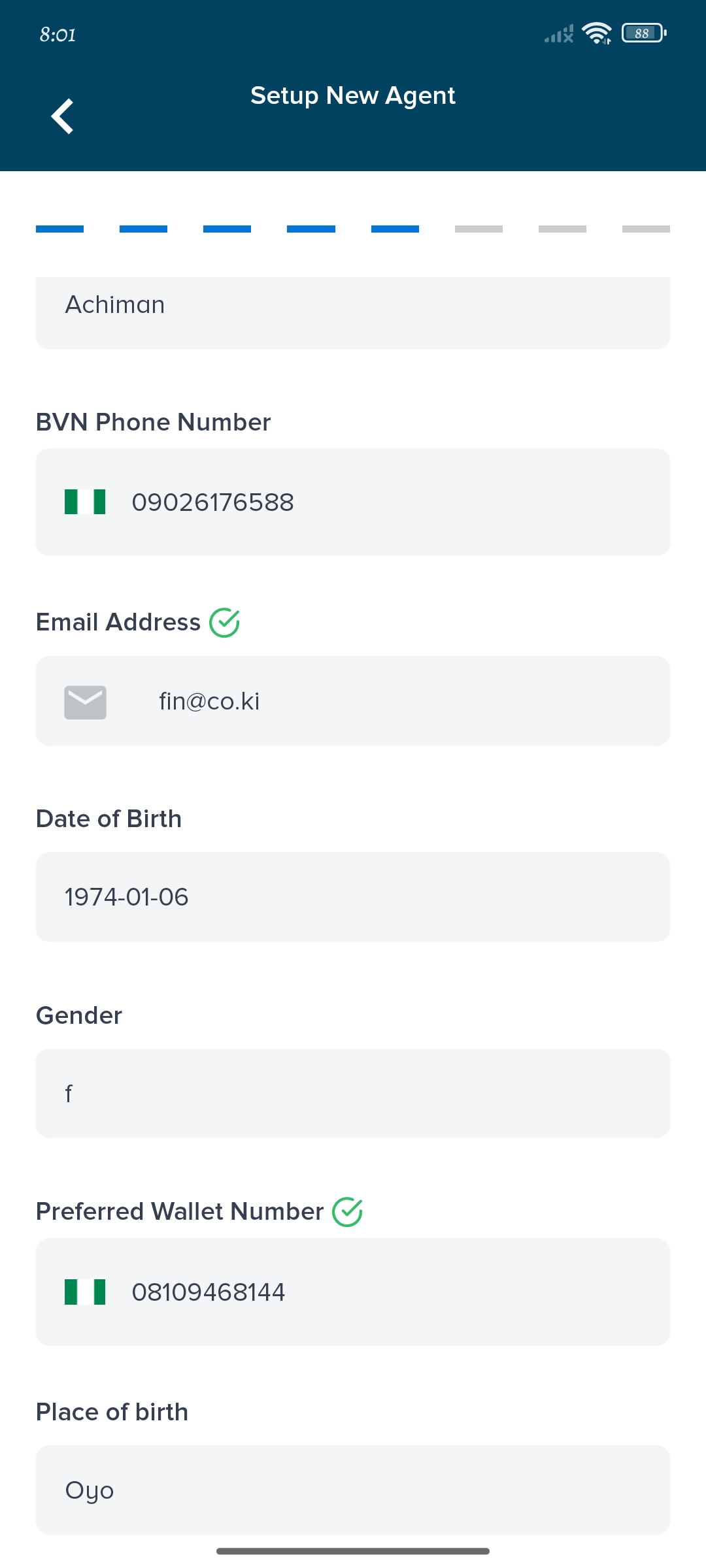Tap the back arrow in header
The height and width of the screenshot is (1568, 706).
coord(63,116)
